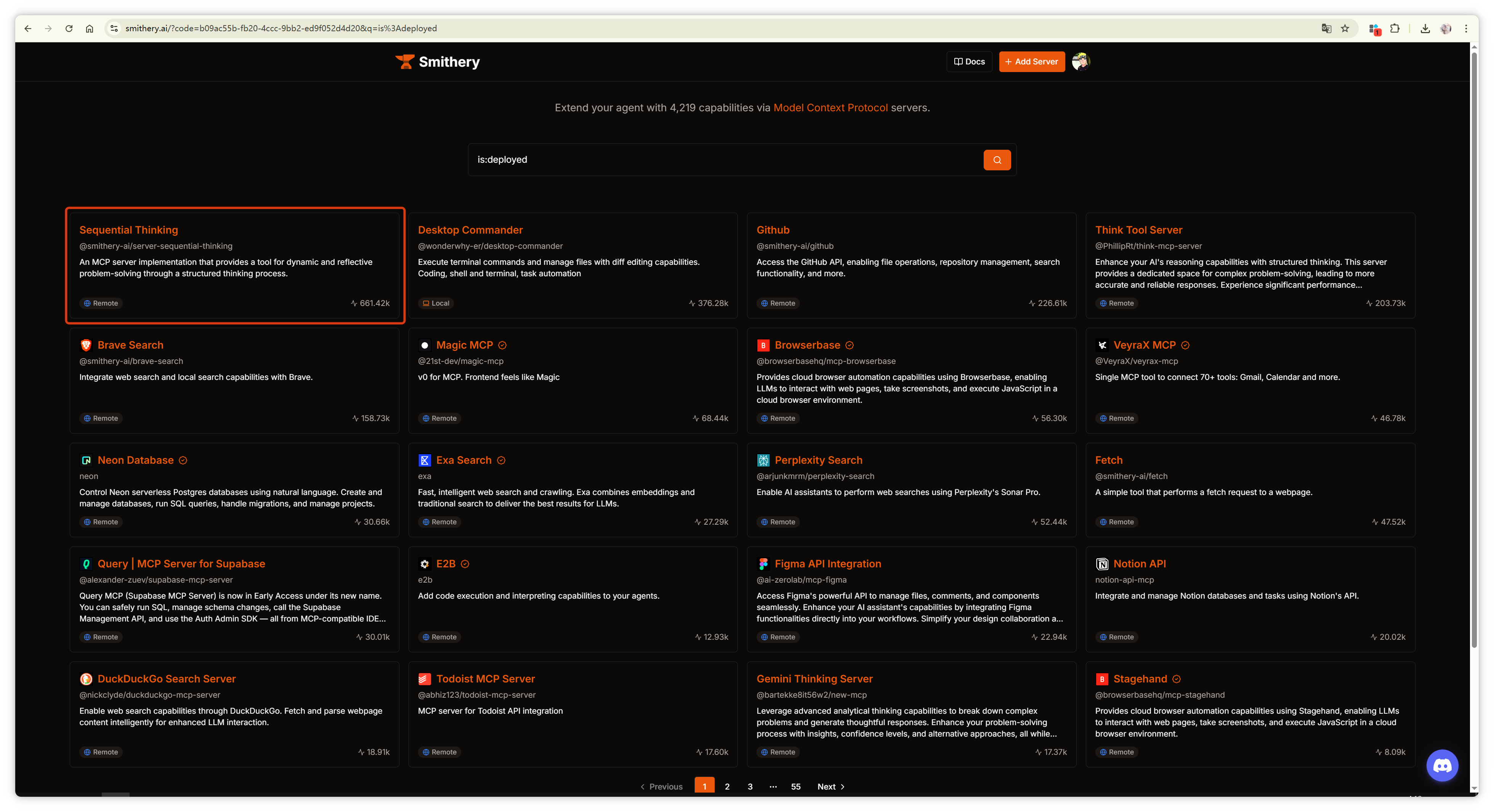Click the orange search magnifier button

[996, 160]
